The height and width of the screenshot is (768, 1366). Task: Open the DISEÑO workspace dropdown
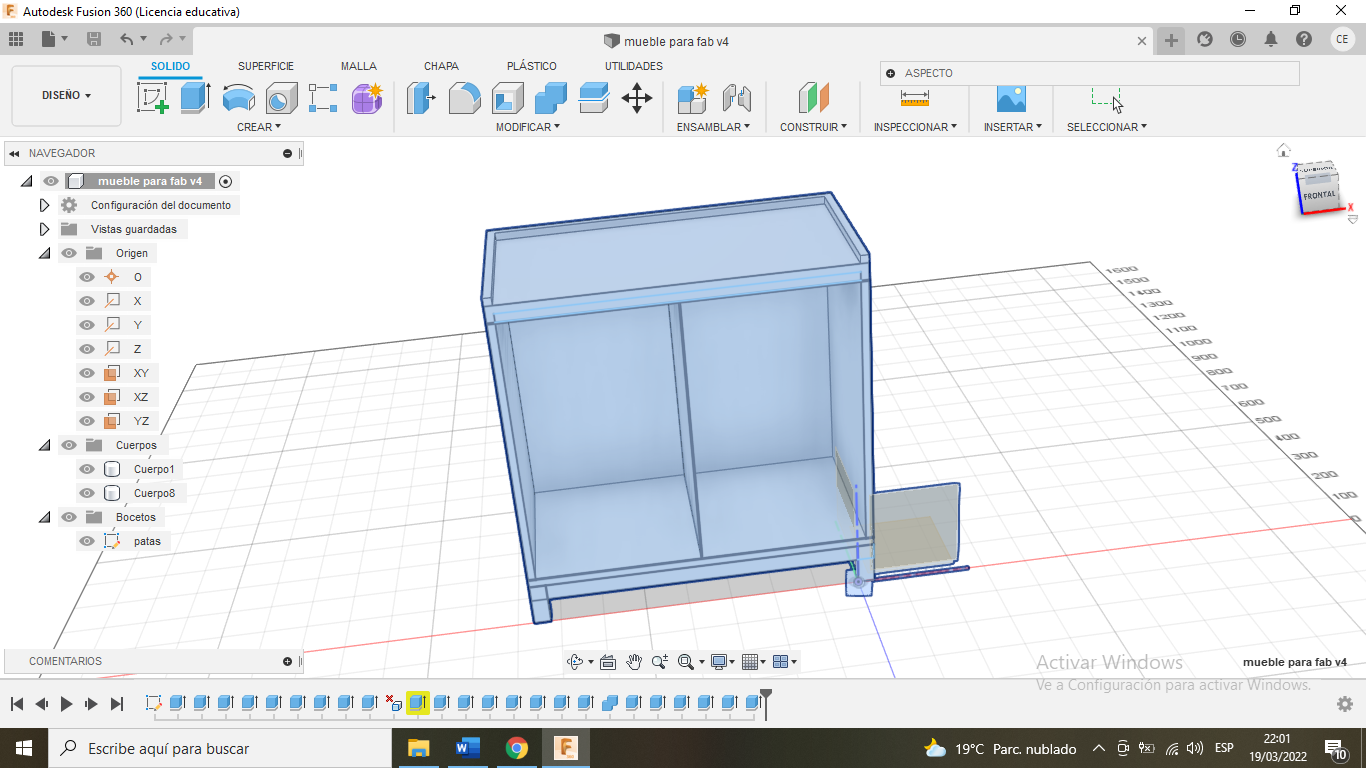click(66, 96)
